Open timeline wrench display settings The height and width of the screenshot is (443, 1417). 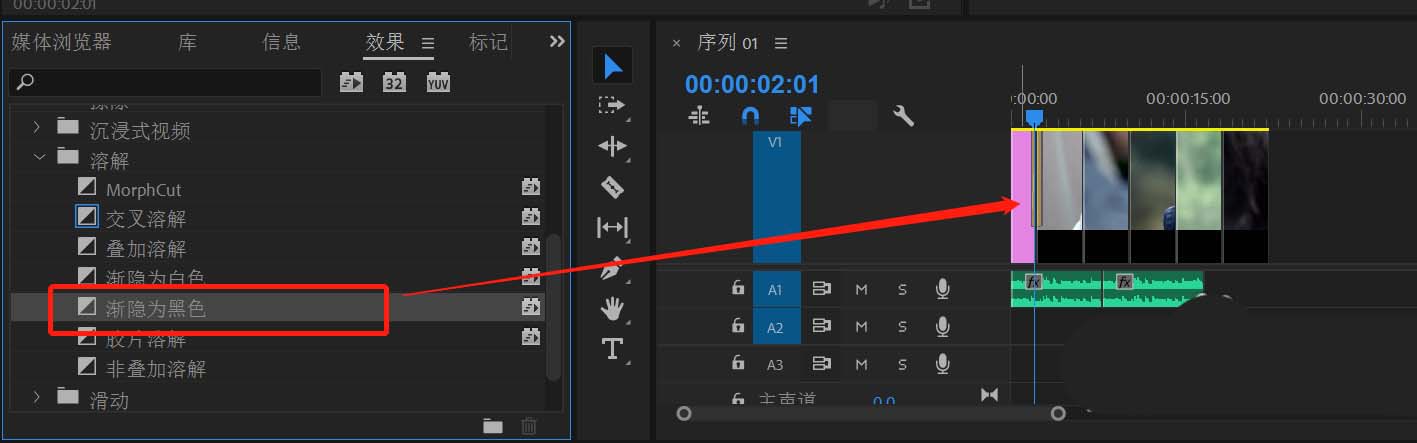point(903,116)
